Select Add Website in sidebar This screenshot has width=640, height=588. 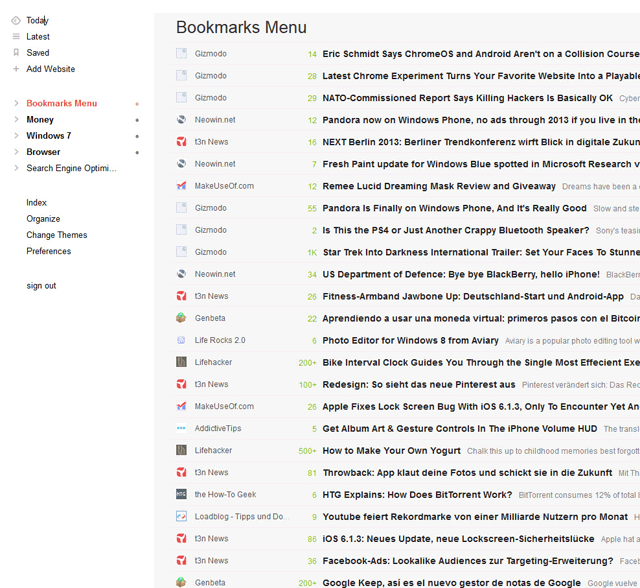51,69
